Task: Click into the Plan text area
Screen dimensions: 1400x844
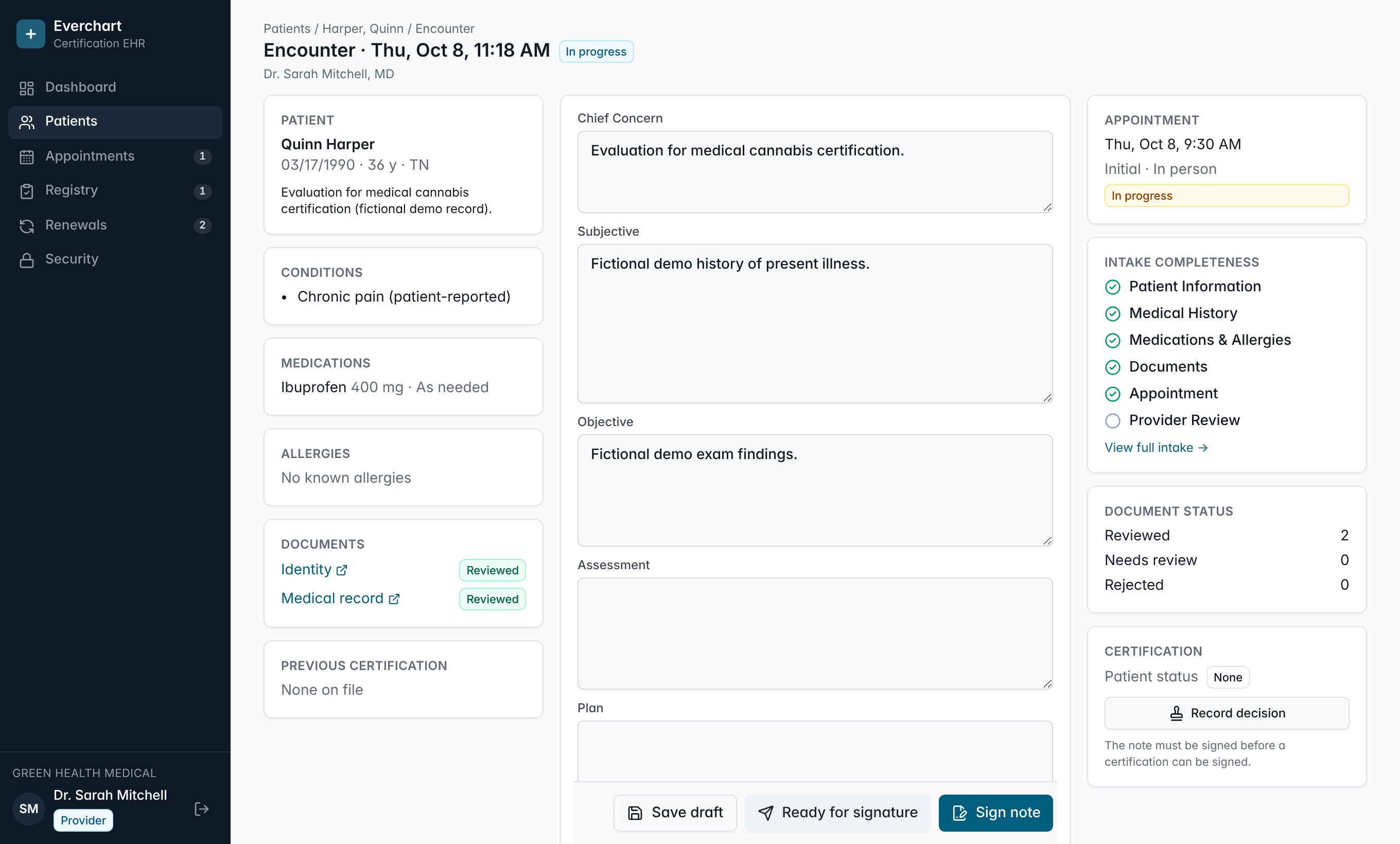Action: (x=815, y=751)
